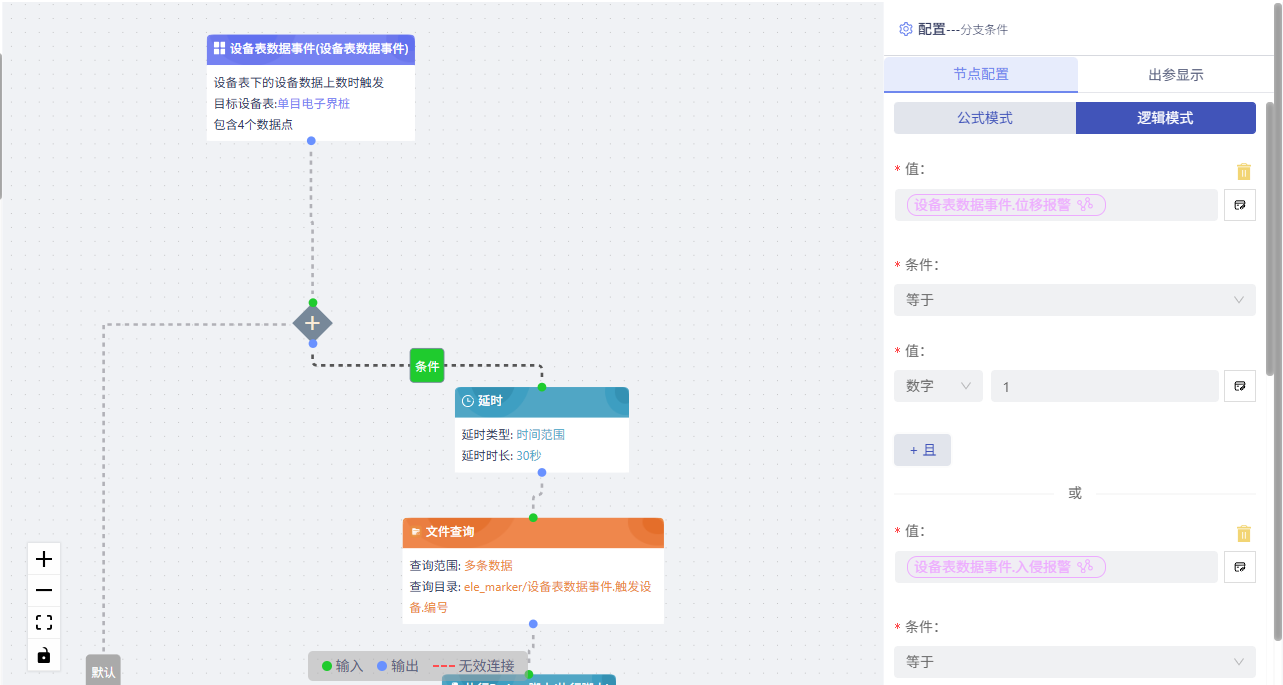Screen dimensions: 1283x685
Task: Click the right panel vertical scrollbar
Action: (x=1270, y=238)
